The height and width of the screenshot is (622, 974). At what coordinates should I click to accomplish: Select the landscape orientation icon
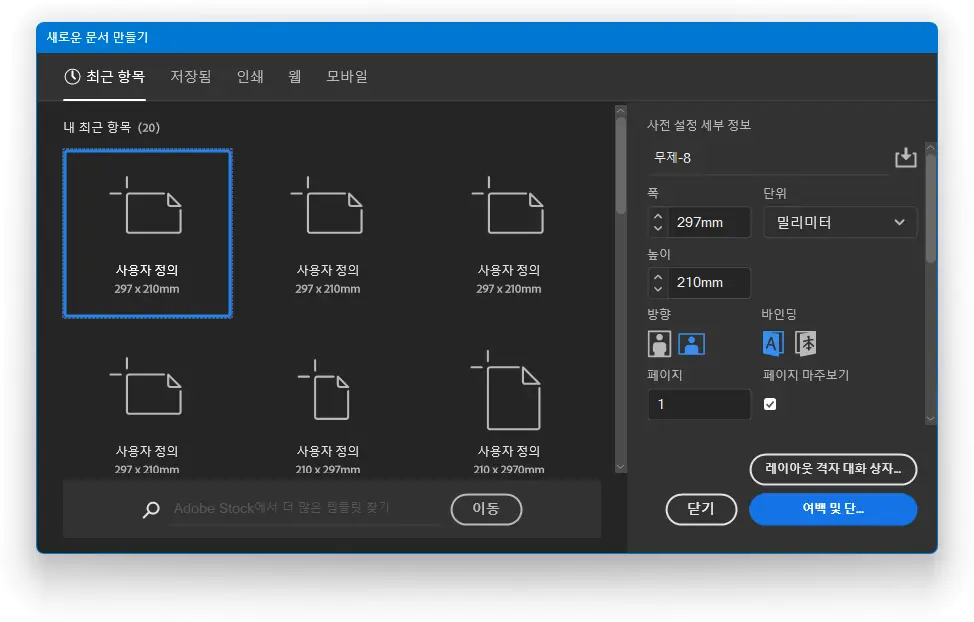click(691, 343)
